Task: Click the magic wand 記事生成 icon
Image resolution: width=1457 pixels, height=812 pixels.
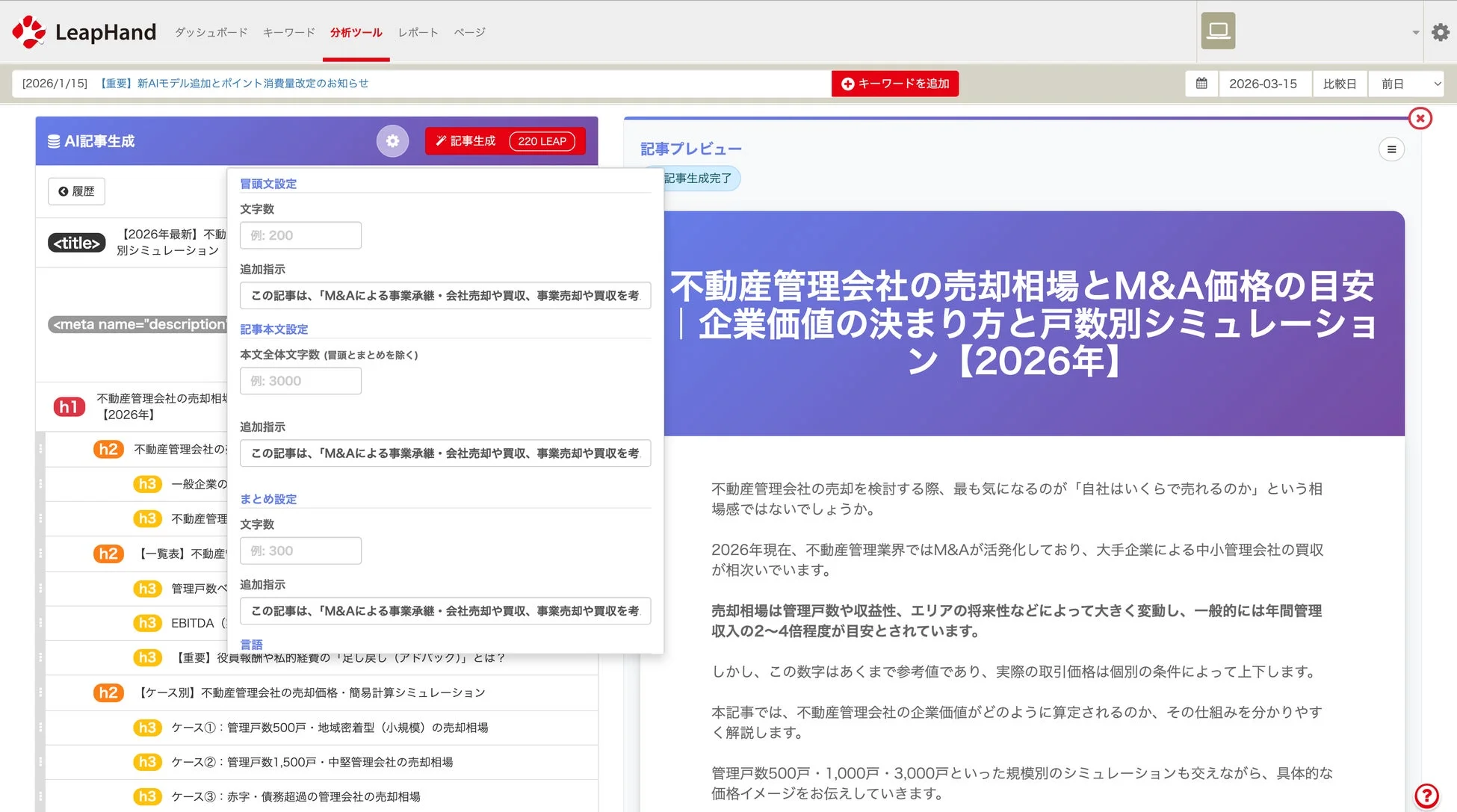Action: point(440,140)
